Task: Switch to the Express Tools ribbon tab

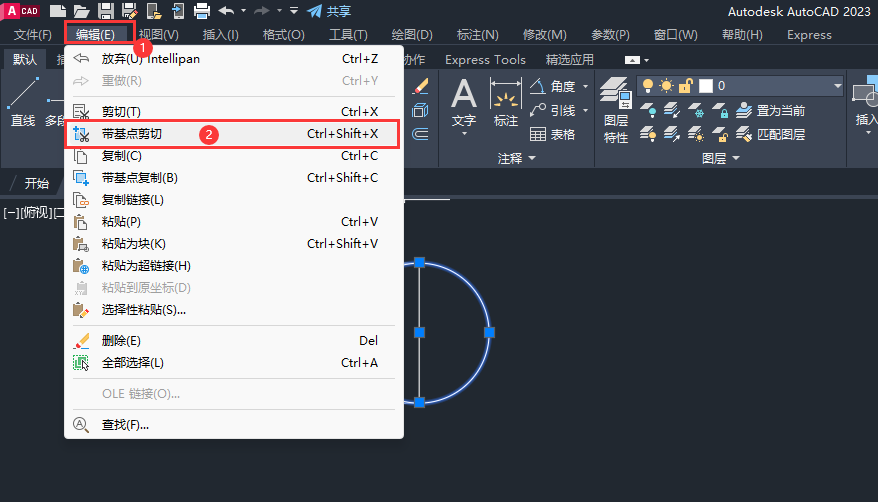Action: click(x=485, y=59)
